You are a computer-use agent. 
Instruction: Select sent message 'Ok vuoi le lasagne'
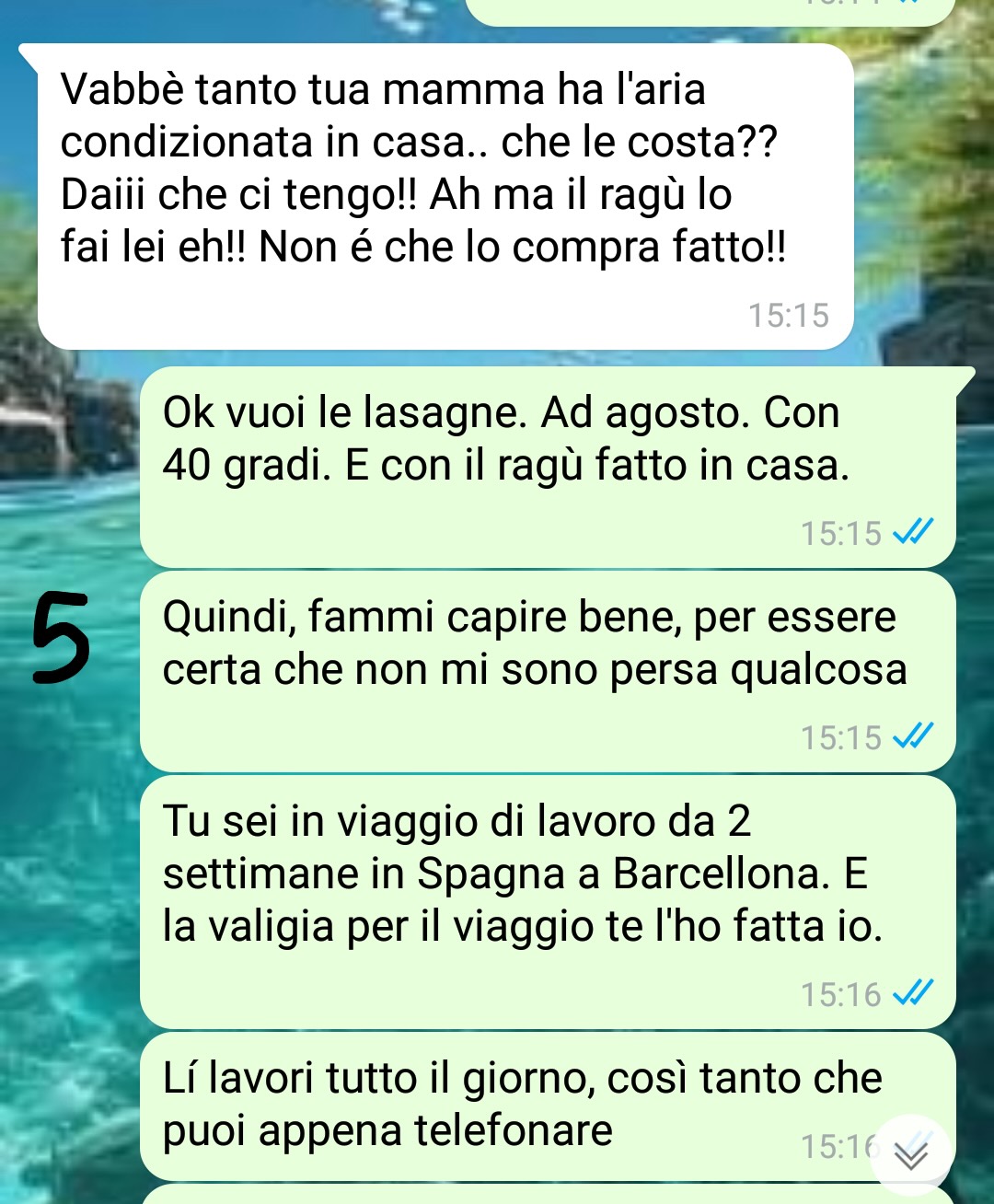pyautogui.click(x=548, y=467)
